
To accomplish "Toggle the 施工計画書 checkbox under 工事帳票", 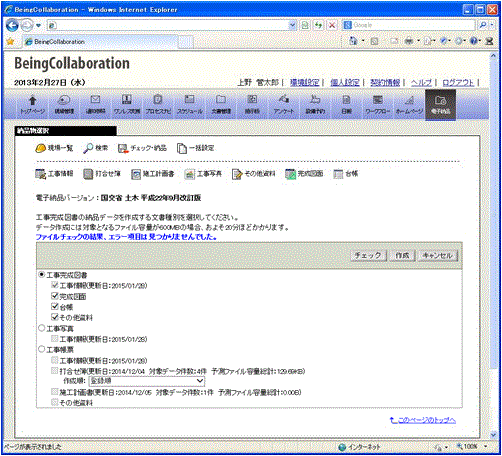I will [x=55, y=392].
